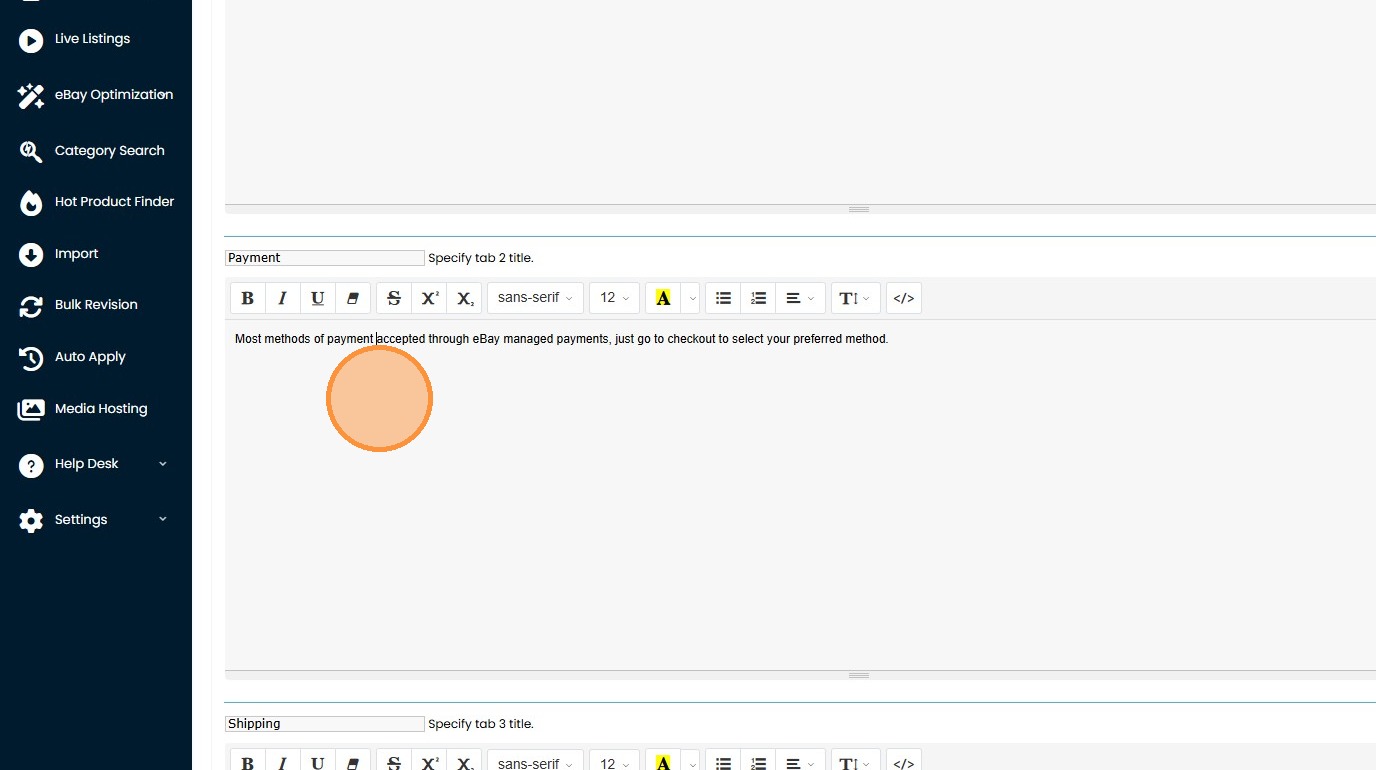This screenshot has width=1376, height=770.
Task: Apply strikethrough in the Payment editor
Action: [394, 298]
